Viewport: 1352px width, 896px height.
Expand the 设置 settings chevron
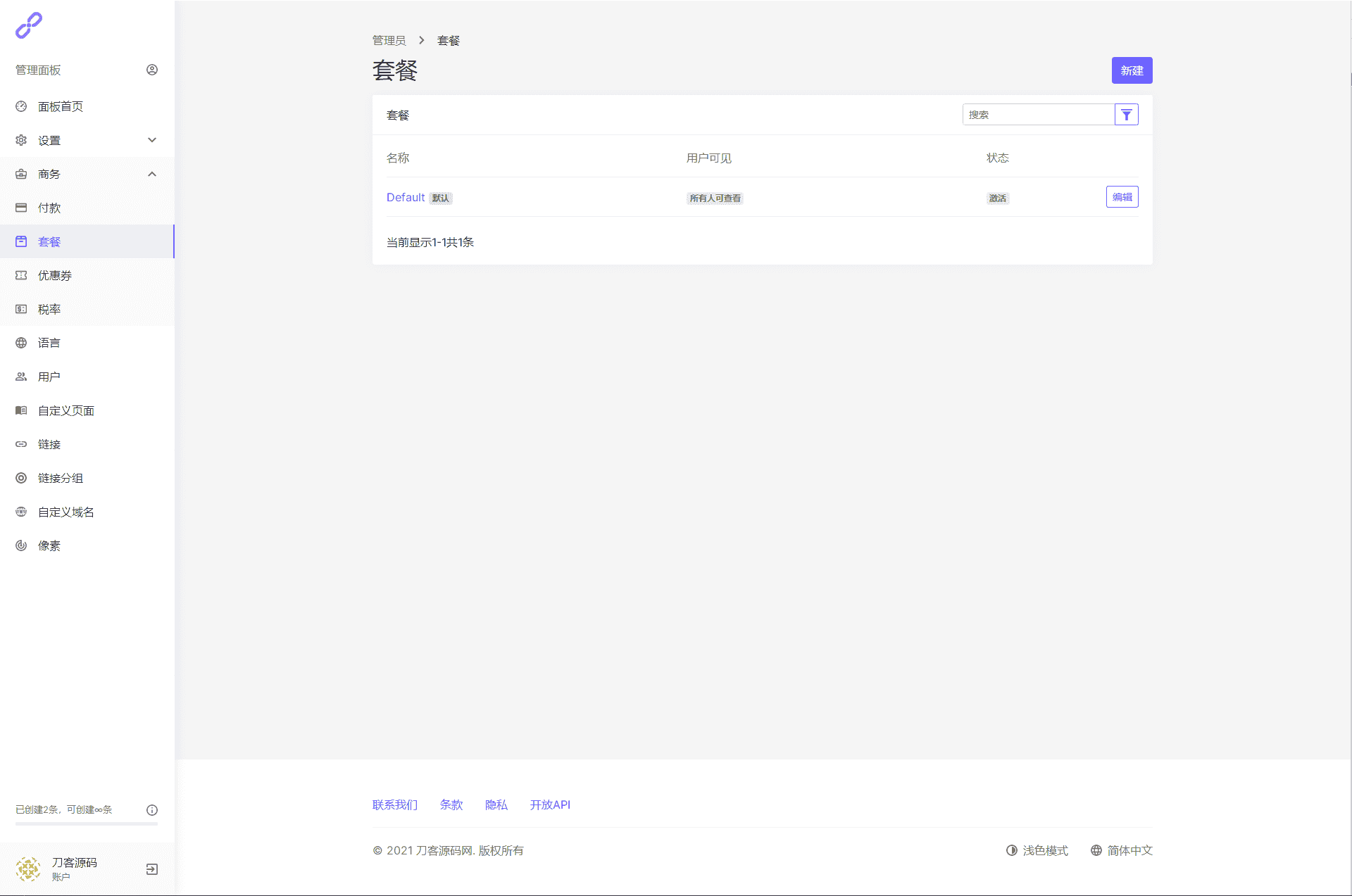tap(152, 140)
